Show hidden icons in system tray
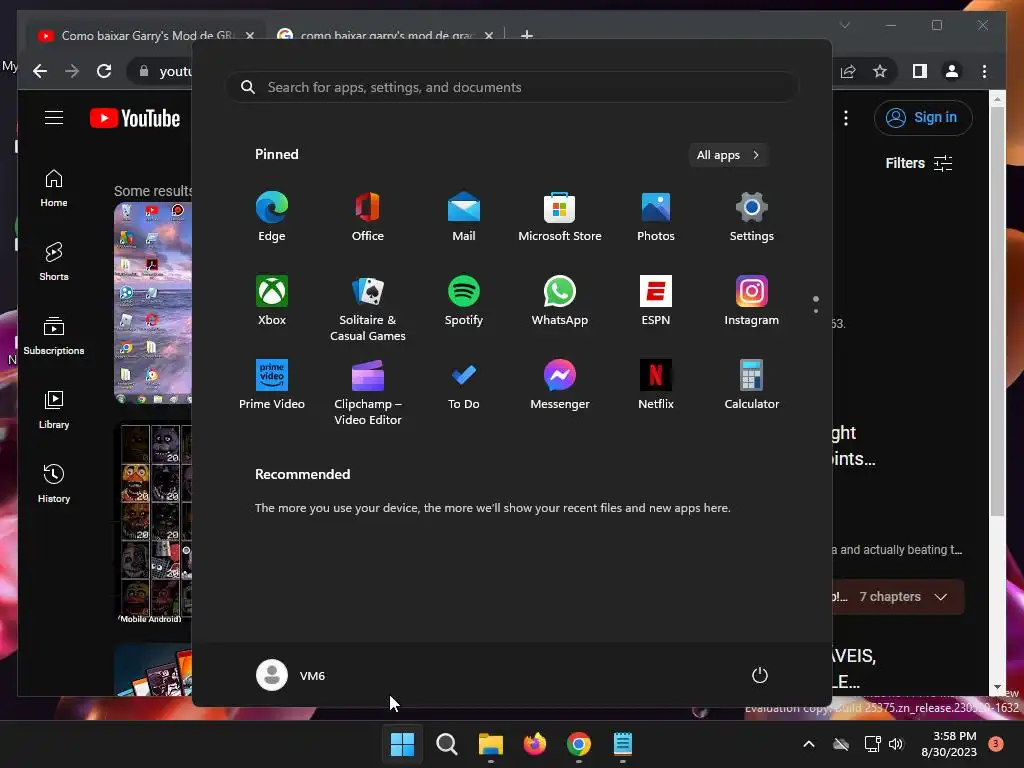Viewport: 1024px width, 768px height. point(808,744)
